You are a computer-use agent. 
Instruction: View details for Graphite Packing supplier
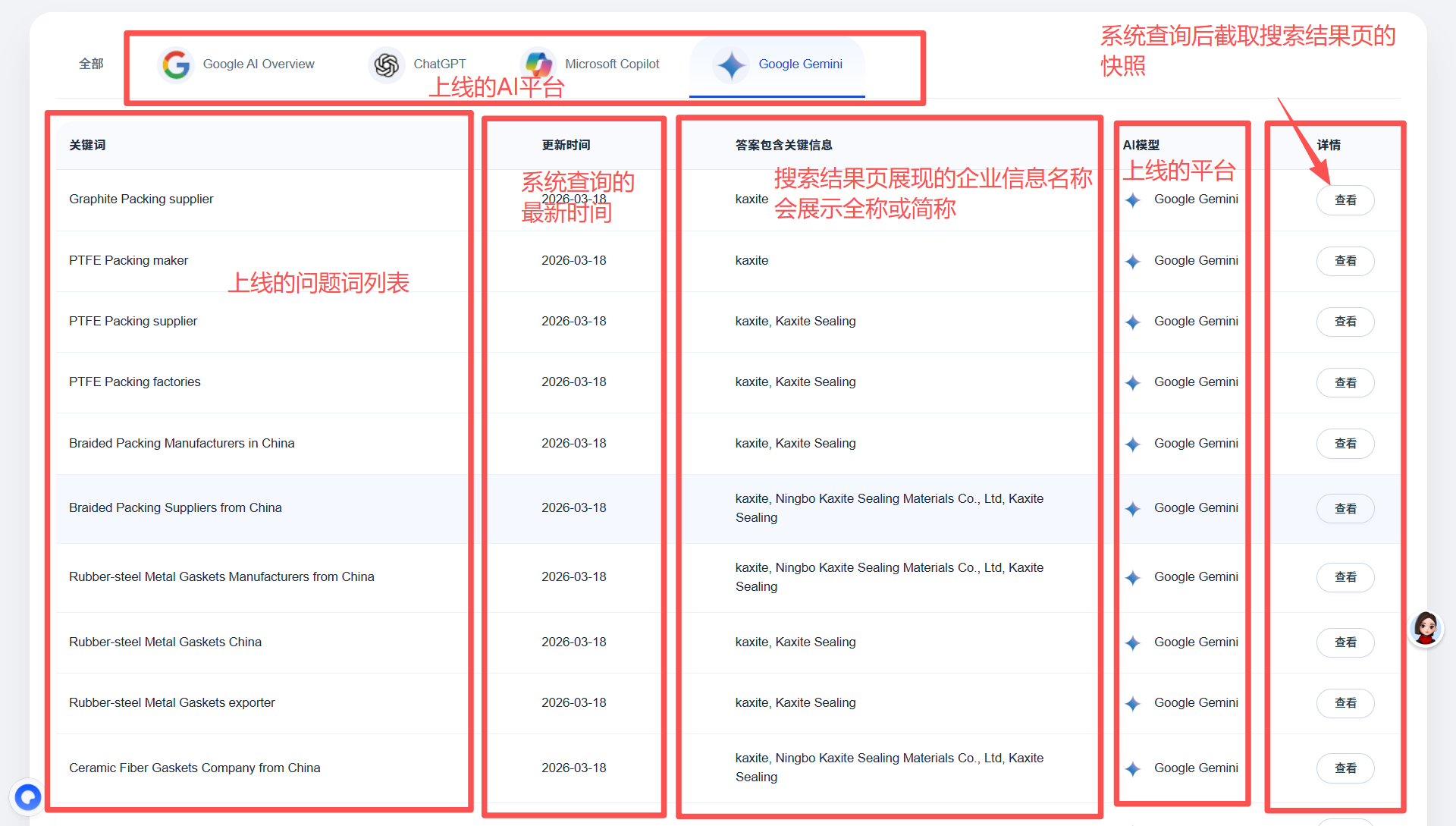1345,200
